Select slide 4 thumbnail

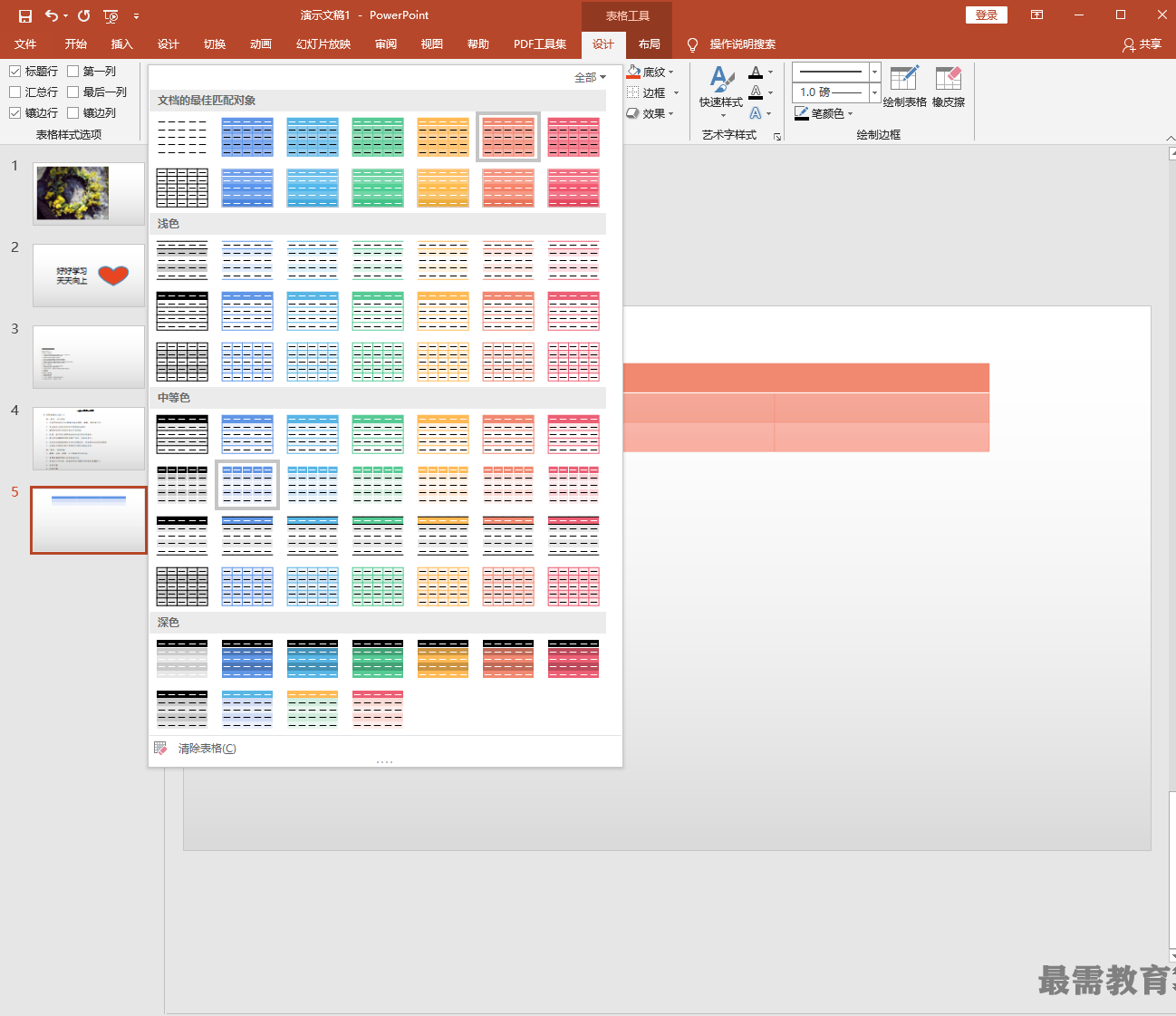coord(89,439)
